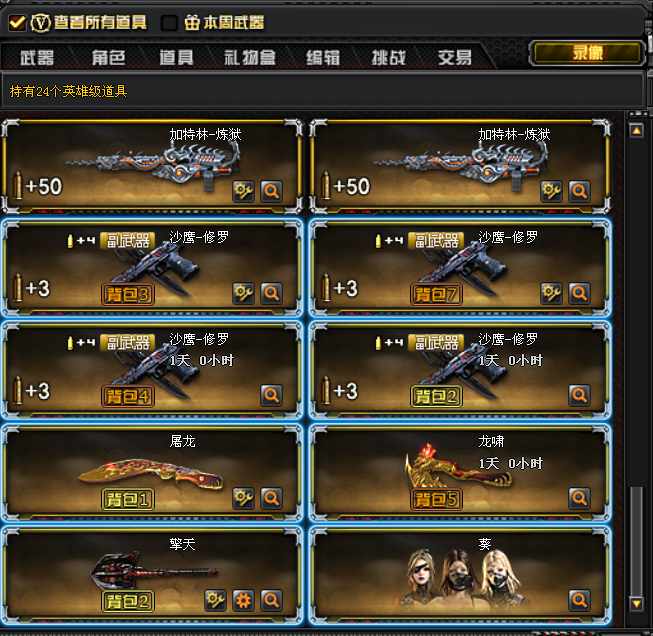Image resolution: width=653 pixels, height=636 pixels.
Task: Select 擎天 weapon thumbnail
Action: (153, 571)
